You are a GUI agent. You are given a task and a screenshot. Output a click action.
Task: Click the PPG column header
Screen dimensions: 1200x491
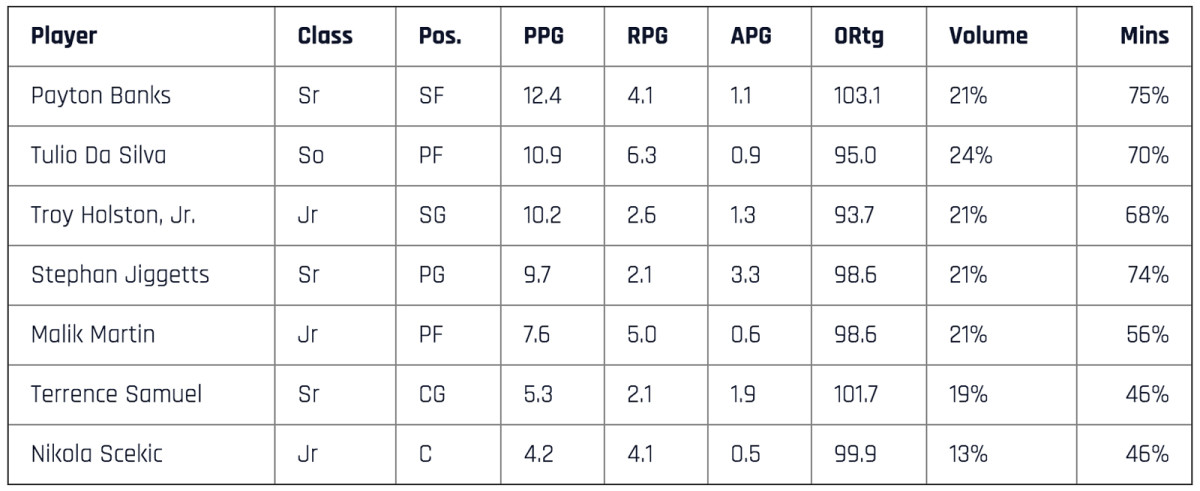point(544,36)
